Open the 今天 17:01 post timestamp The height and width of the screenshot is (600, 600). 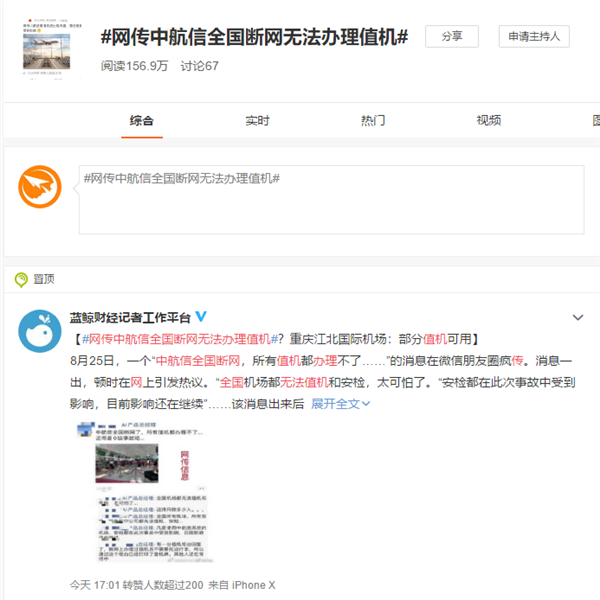tap(94, 584)
